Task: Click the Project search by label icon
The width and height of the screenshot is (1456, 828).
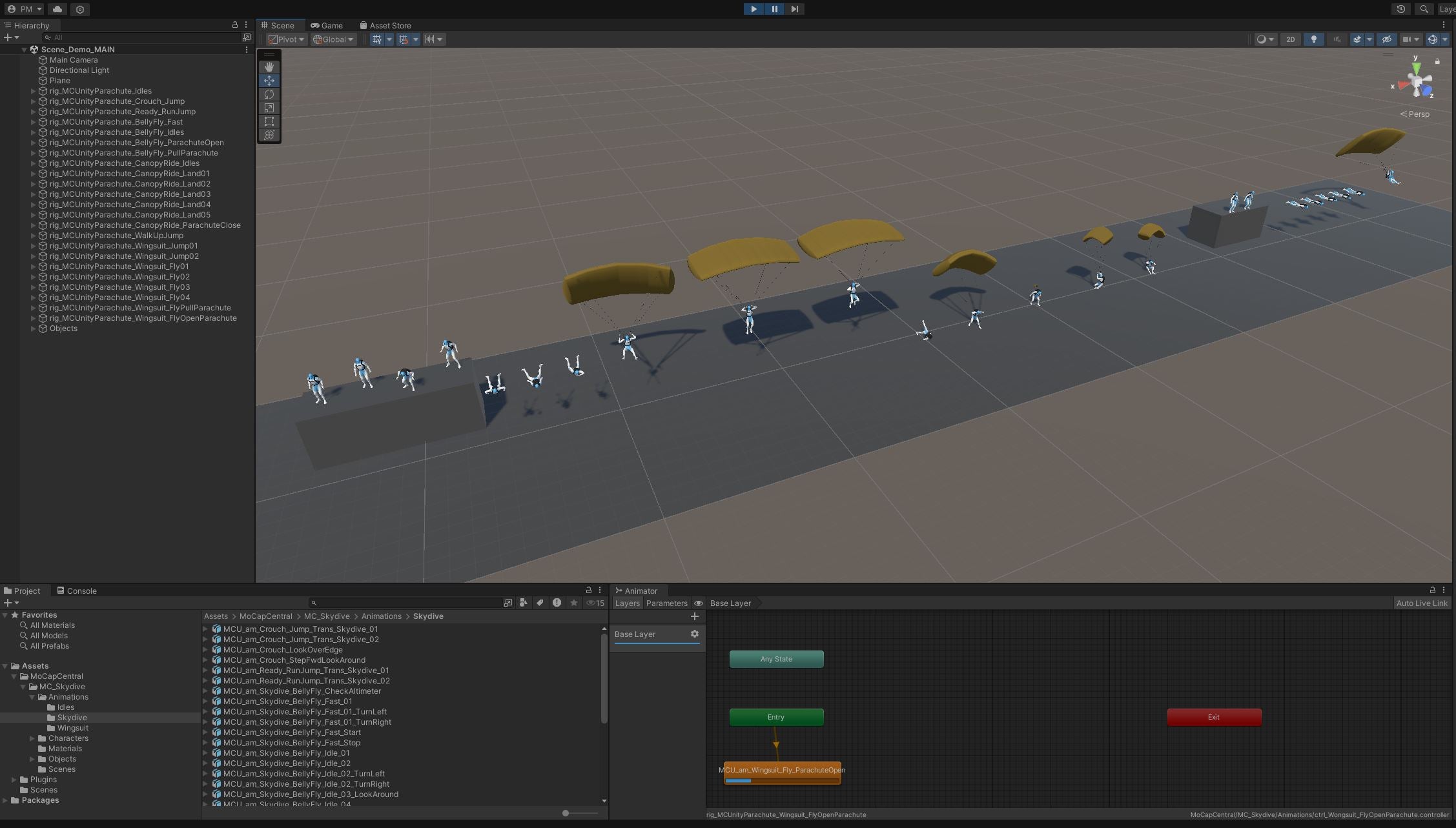Action: (540, 603)
